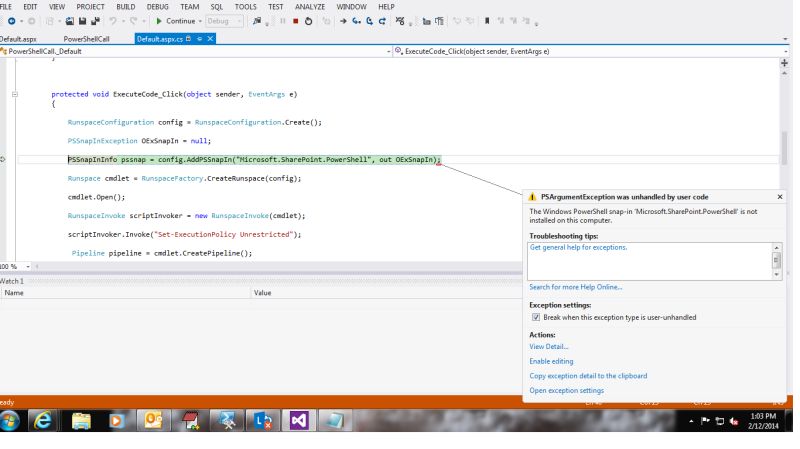
Task: Click the Threads tool icon in debug toolbar
Action: (x=400, y=21)
